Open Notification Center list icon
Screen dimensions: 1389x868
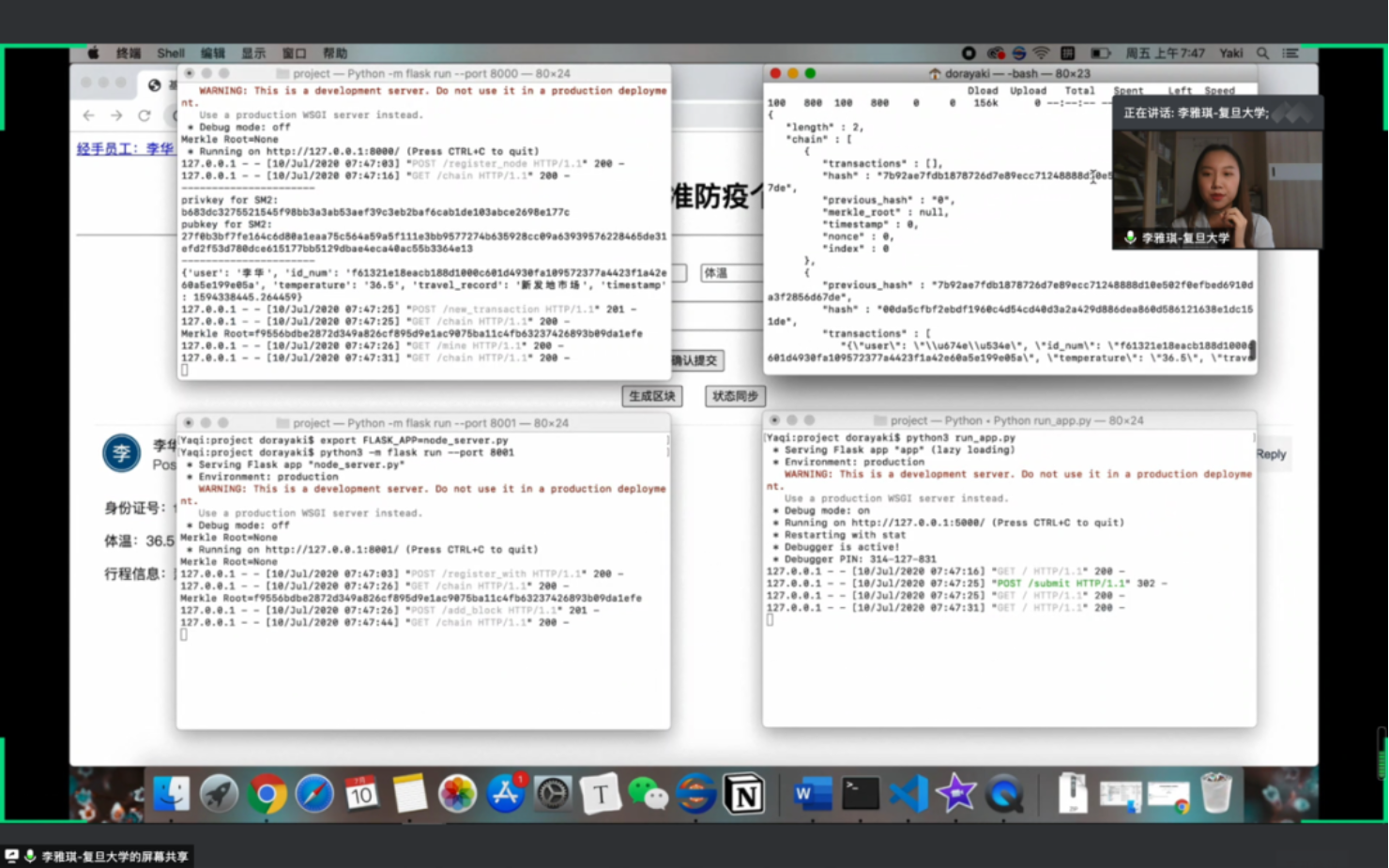tap(1290, 53)
